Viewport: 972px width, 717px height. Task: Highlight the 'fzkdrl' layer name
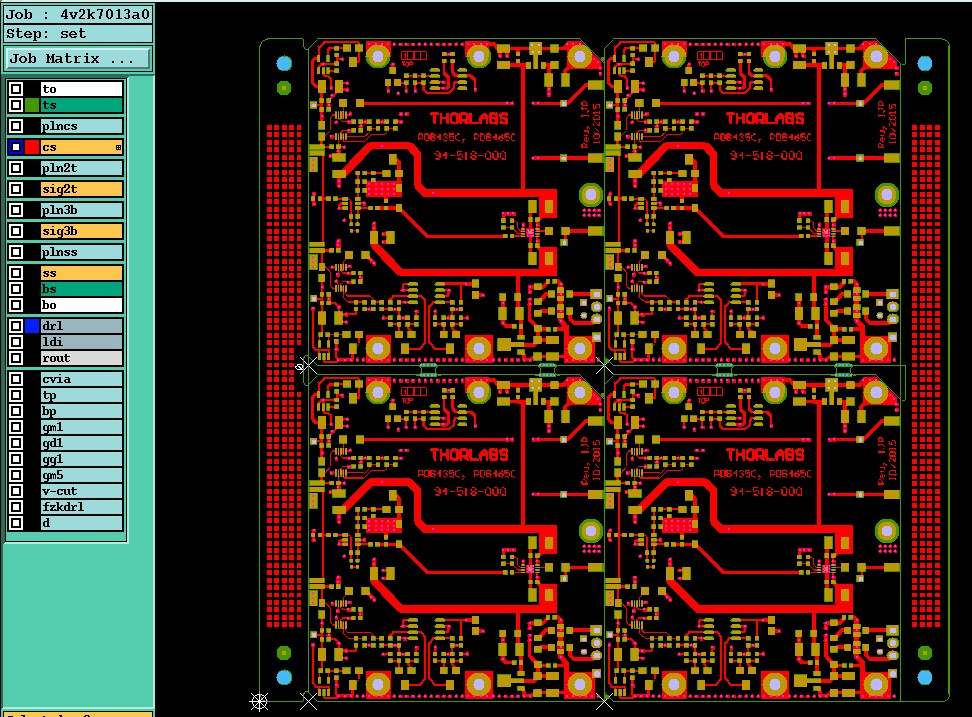click(x=81, y=507)
